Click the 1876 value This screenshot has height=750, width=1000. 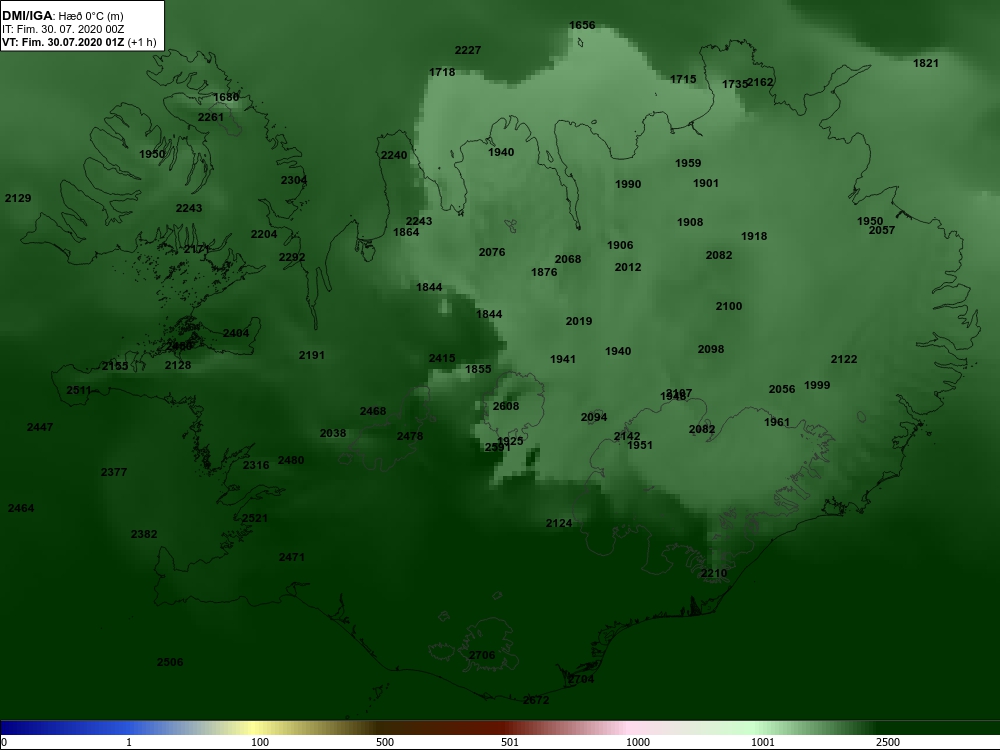544,272
